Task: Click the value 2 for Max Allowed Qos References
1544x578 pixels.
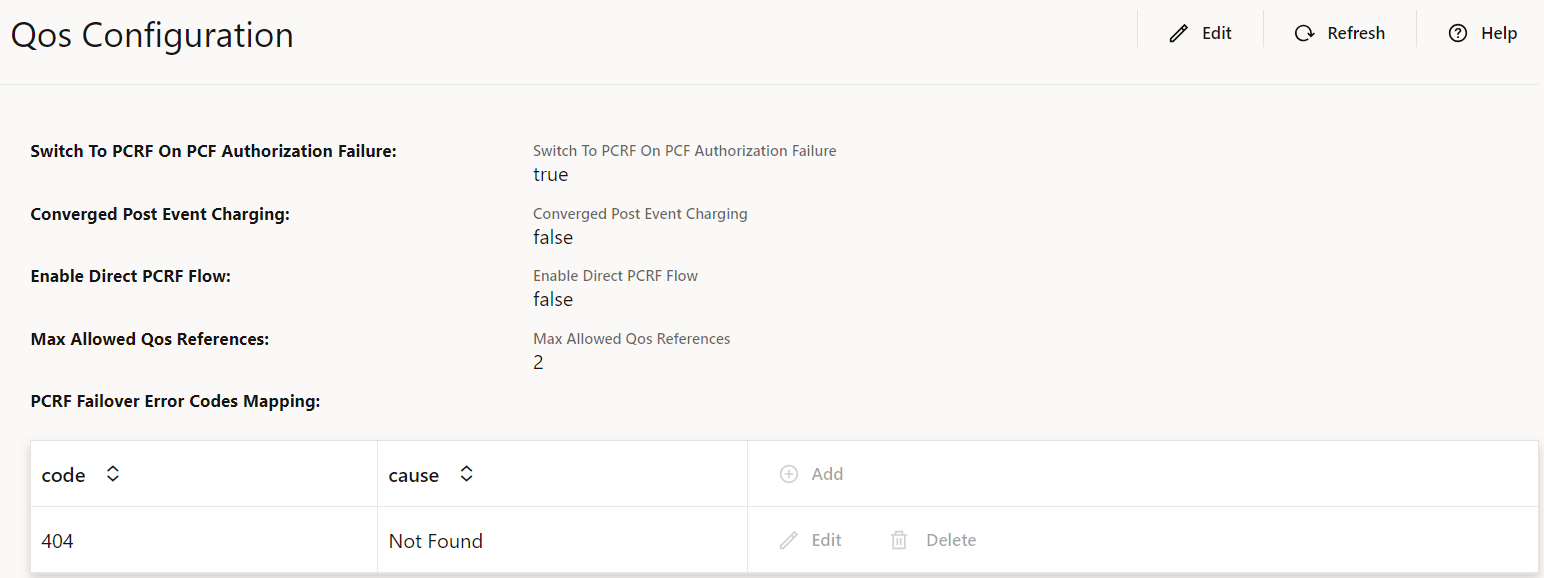Action: tap(538, 363)
